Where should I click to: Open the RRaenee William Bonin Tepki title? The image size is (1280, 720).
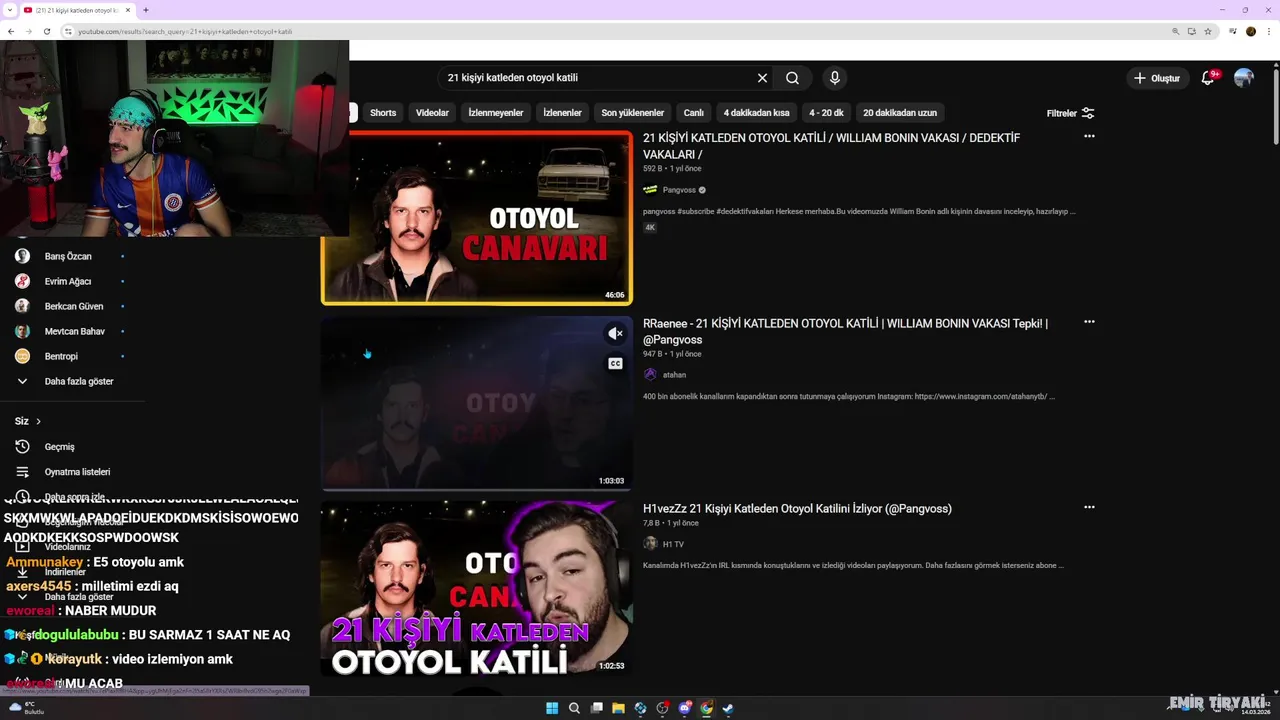(x=845, y=331)
